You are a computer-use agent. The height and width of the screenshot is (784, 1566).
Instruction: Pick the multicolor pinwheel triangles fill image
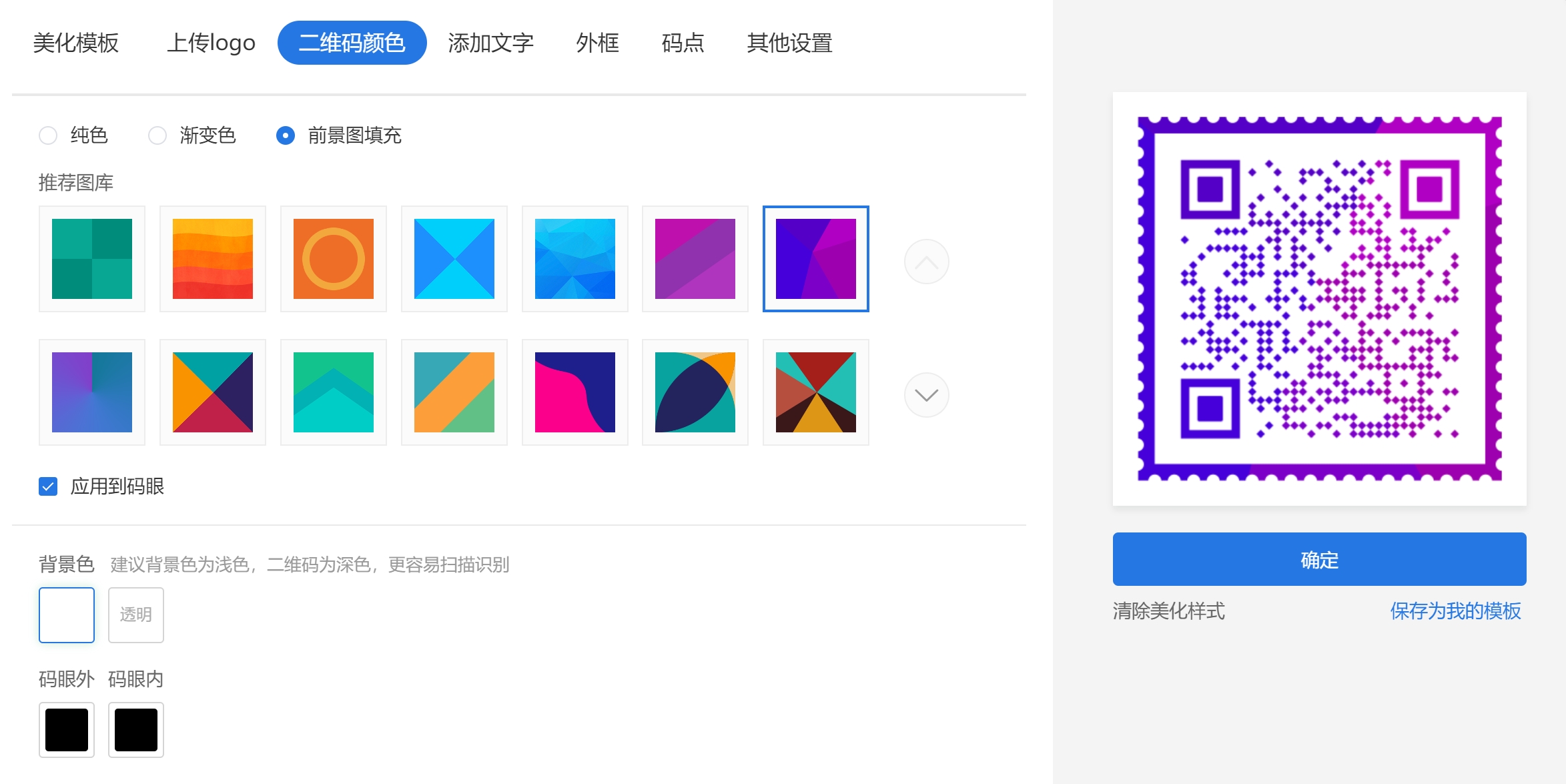[816, 392]
